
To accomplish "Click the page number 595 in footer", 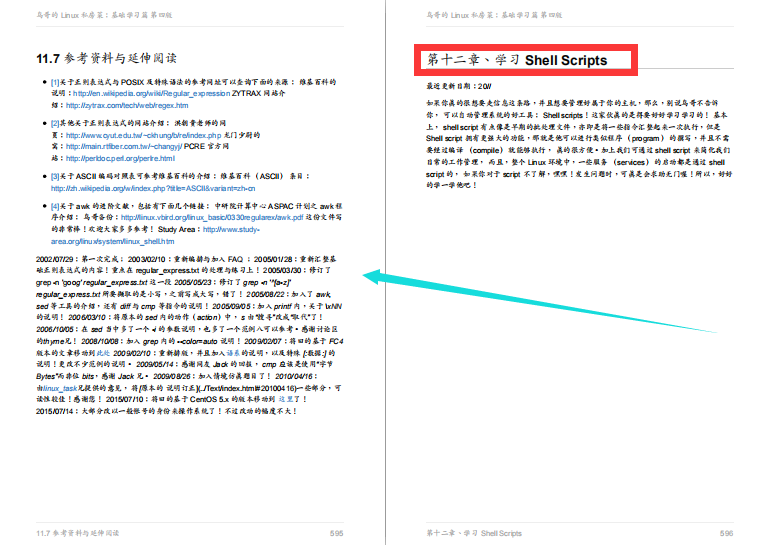I will [x=336, y=533].
